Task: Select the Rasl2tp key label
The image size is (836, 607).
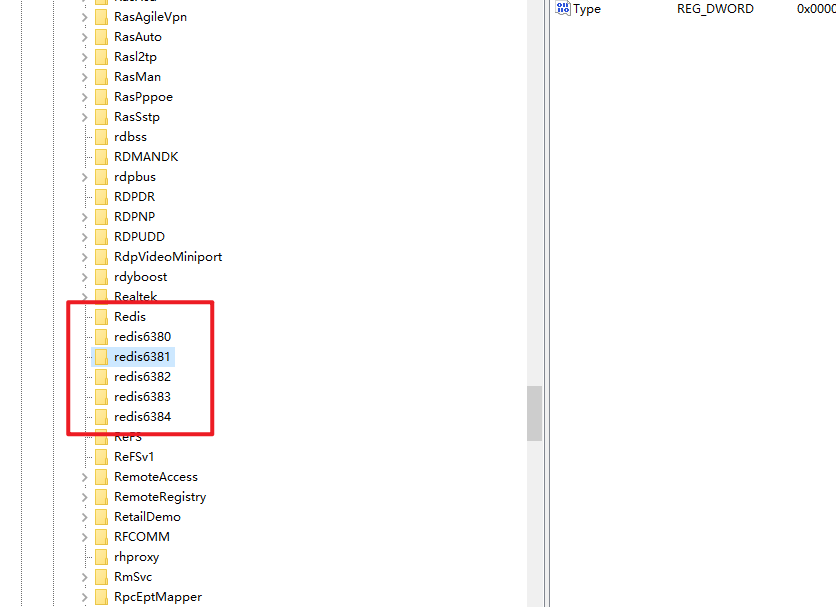Action: 135,57
